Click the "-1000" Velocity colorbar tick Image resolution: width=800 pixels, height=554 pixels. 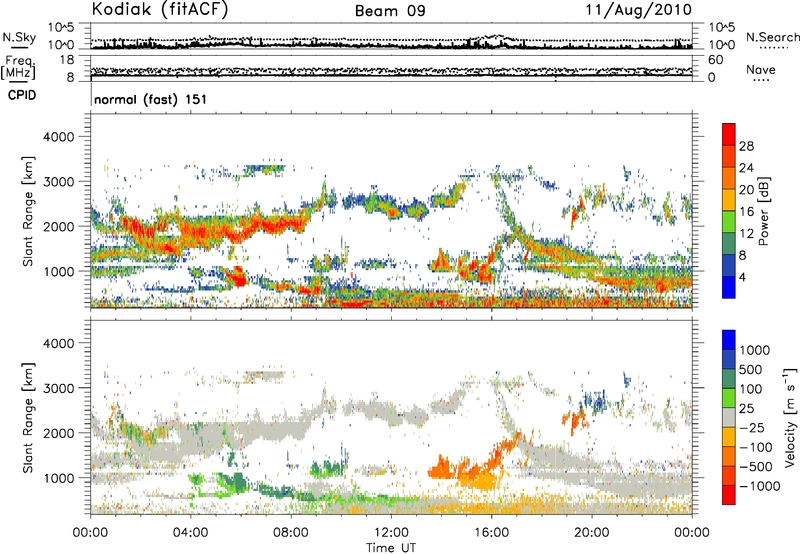tap(759, 486)
